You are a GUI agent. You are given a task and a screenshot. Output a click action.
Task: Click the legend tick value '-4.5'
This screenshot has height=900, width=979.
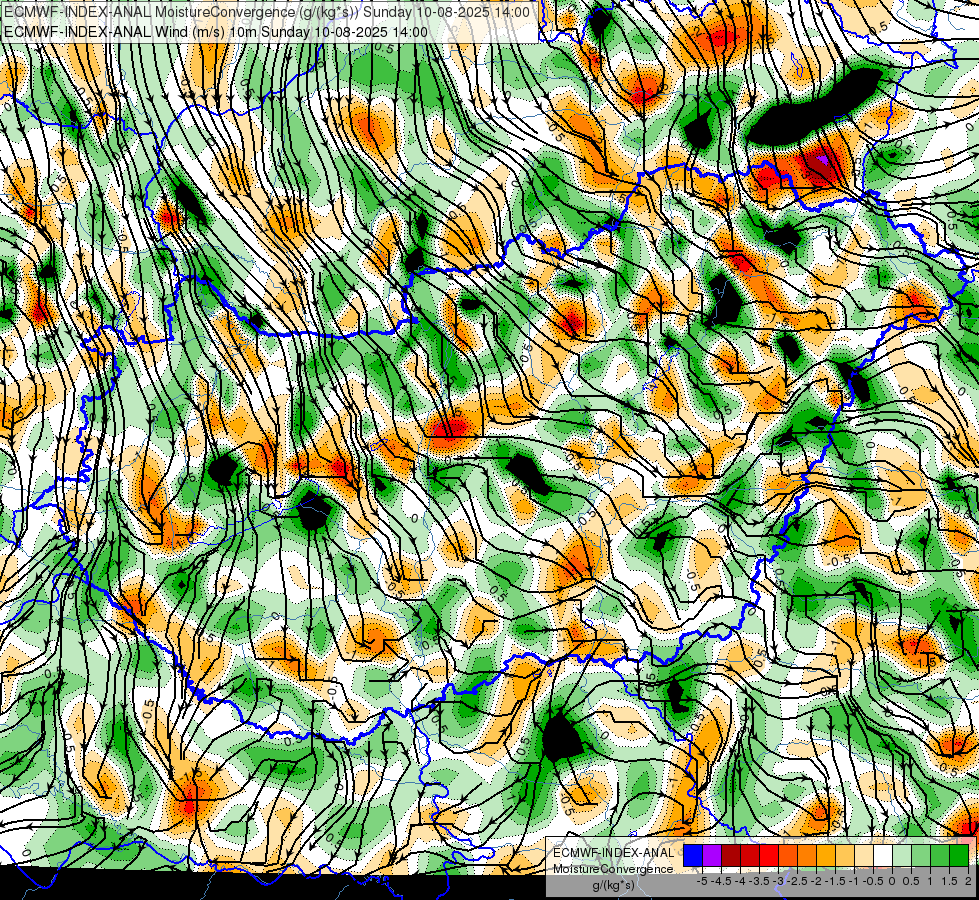(x=721, y=881)
